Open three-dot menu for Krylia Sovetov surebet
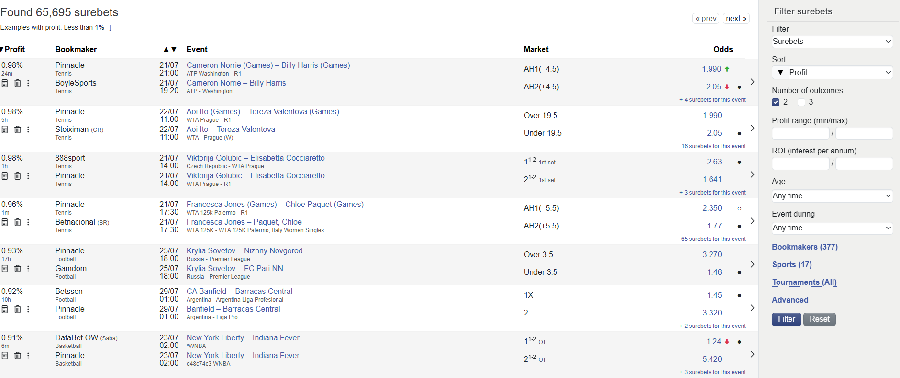 (x=28, y=268)
